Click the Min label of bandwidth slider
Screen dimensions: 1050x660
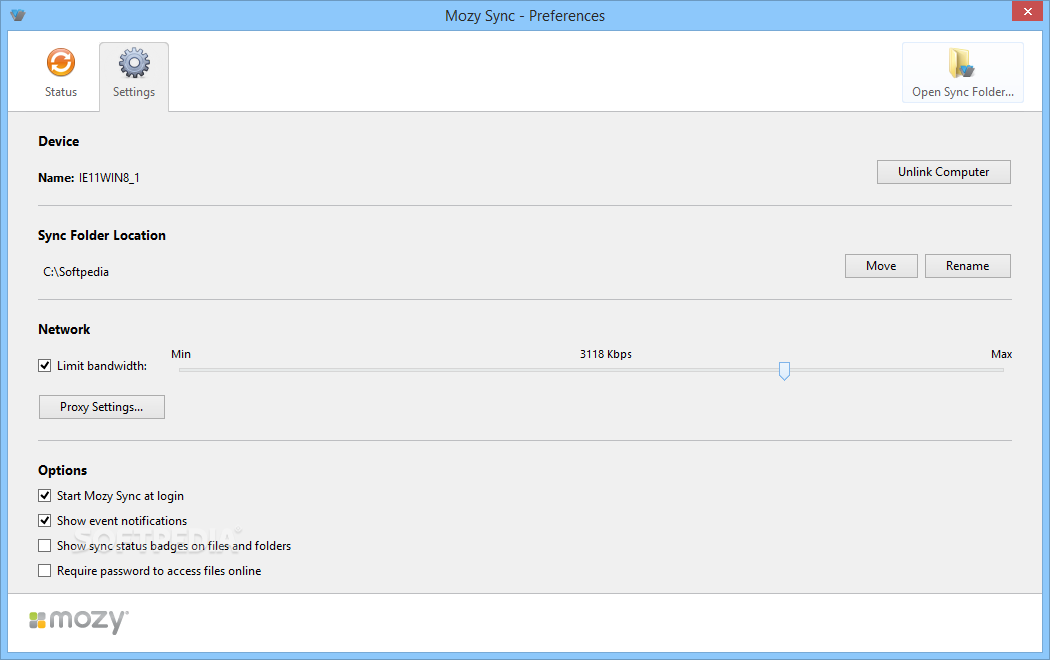181,354
